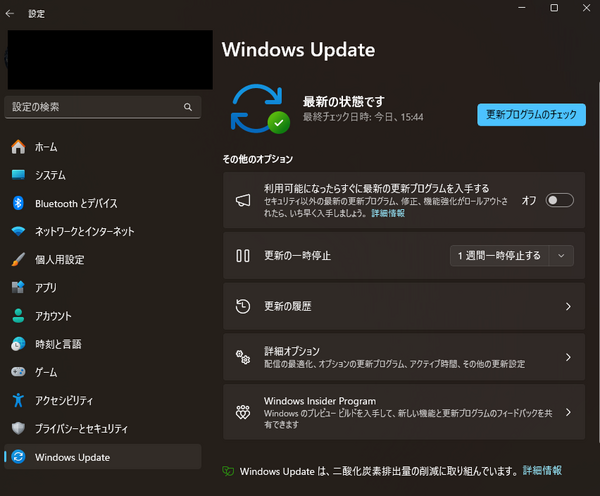Image resolution: width=600 pixels, height=496 pixels.
Task: Click the gamepad icon for ゲーム
Action: [x=18, y=372]
